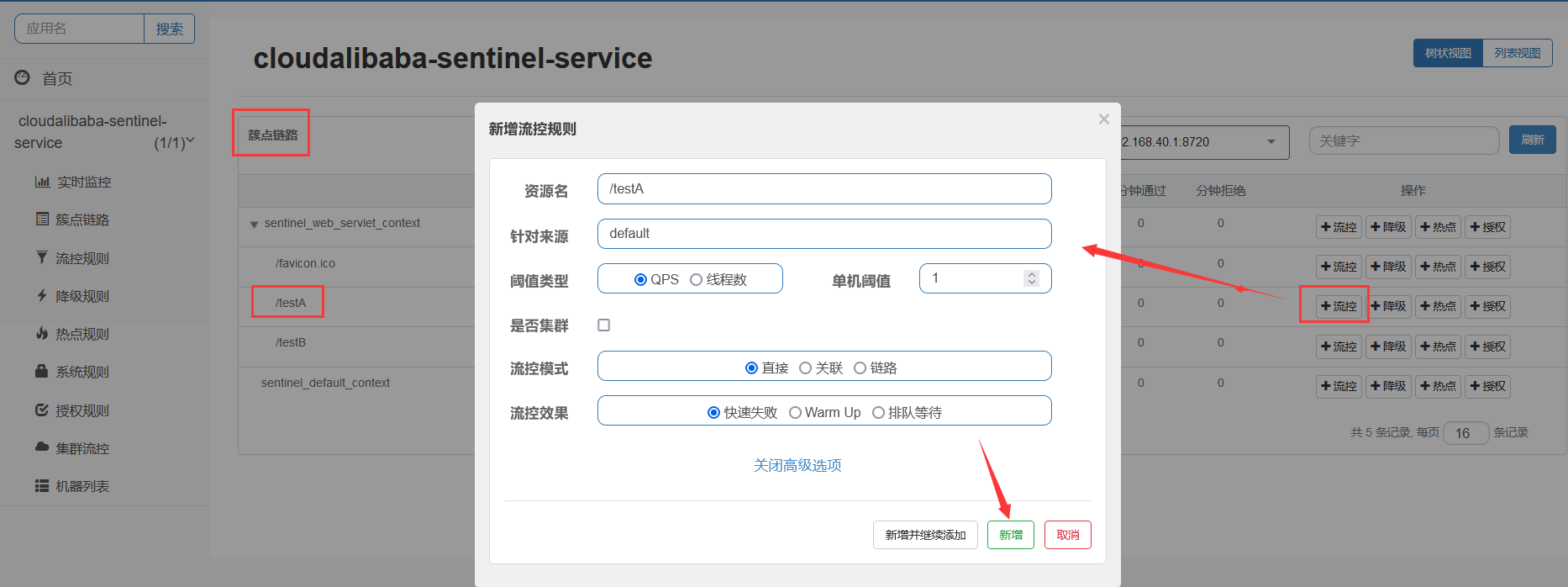Switch to 列表视图 tab
Viewport: 1568px width, 587px height.
[1518, 53]
